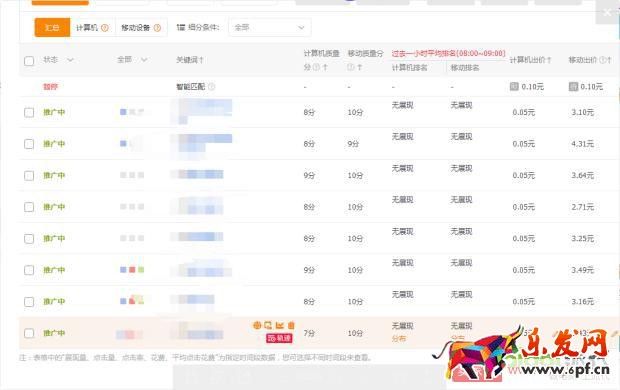Click 推广中 status in the 3.10元 row

click(x=54, y=112)
